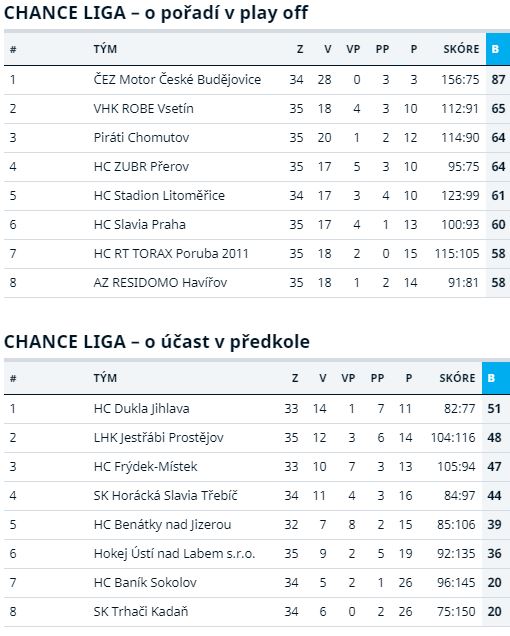510x636 pixels.
Task: Open HC Slavia Praha team
Action: (140, 225)
